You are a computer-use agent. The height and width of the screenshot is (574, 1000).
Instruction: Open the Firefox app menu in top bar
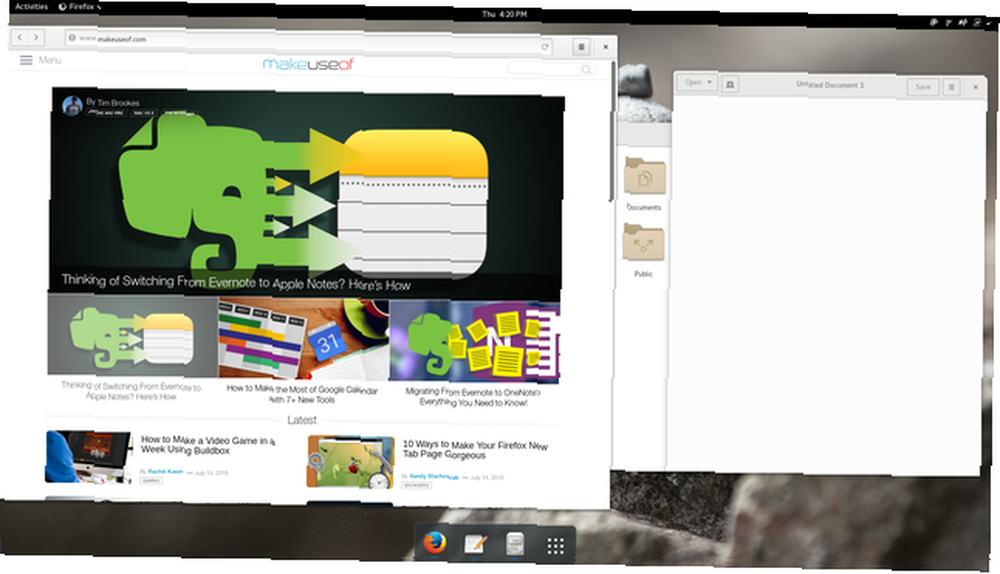(80, 6)
